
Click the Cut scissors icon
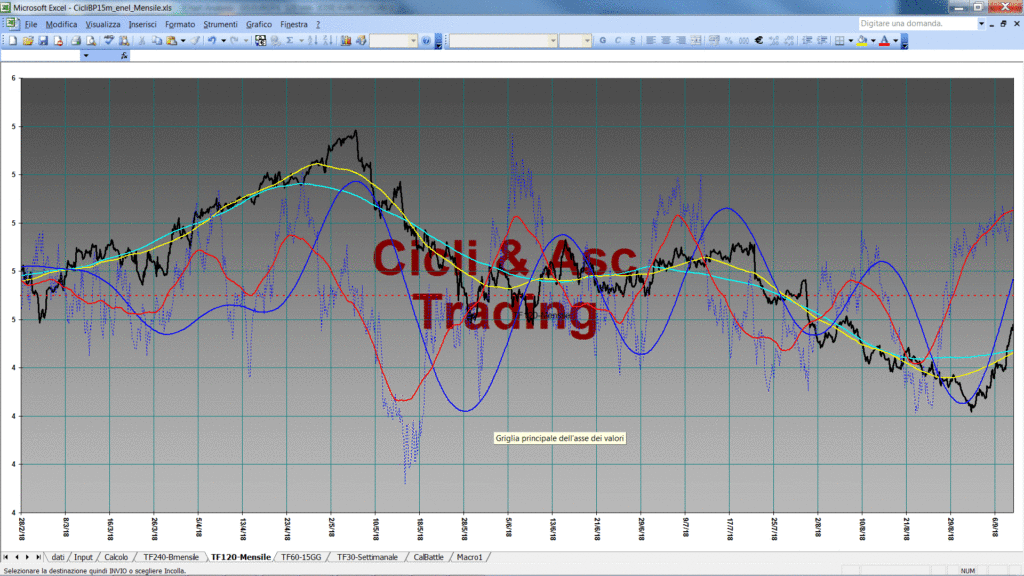pos(141,40)
